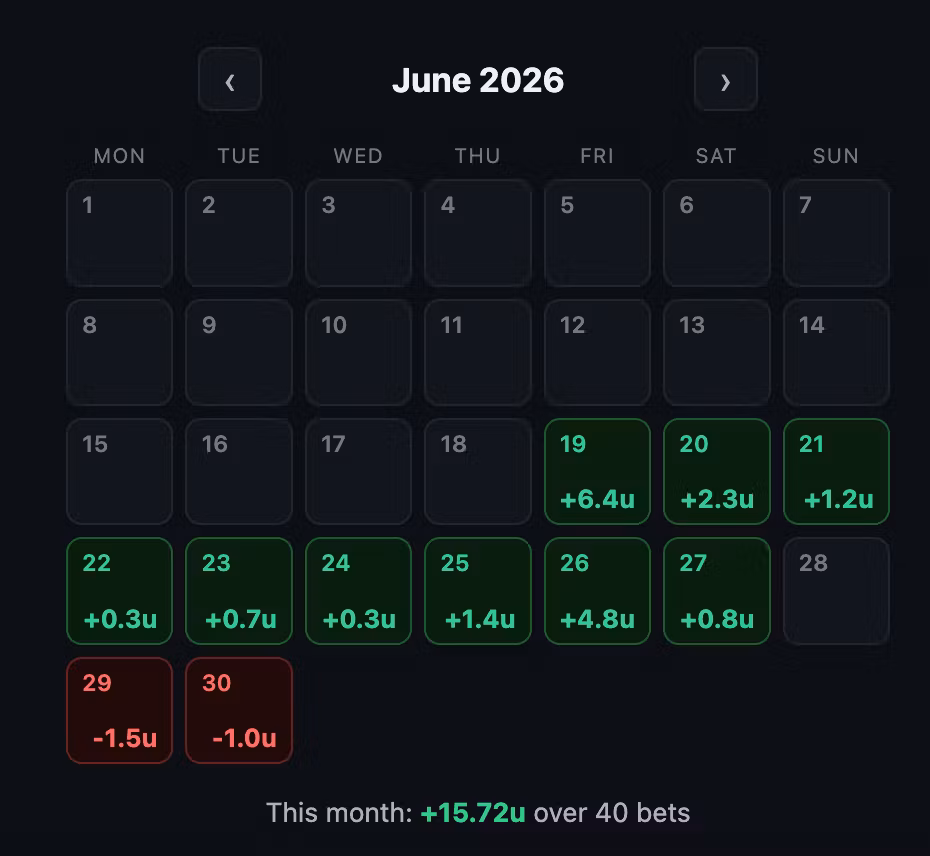
Task: Click the TUE column header
Action: [x=239, y=156]
